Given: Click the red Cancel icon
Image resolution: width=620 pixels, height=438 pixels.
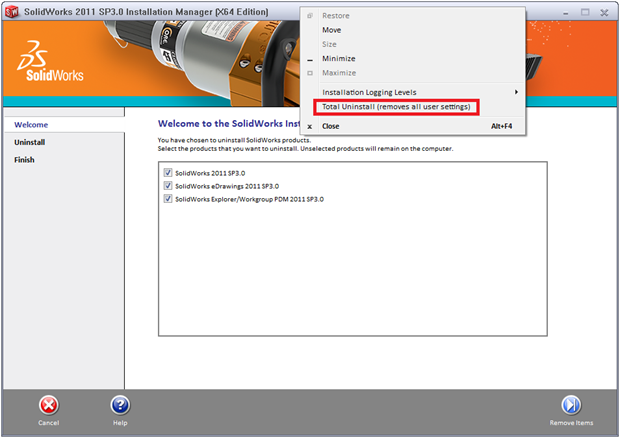Looking at the screenshot, I should click(x=49, y=405).
